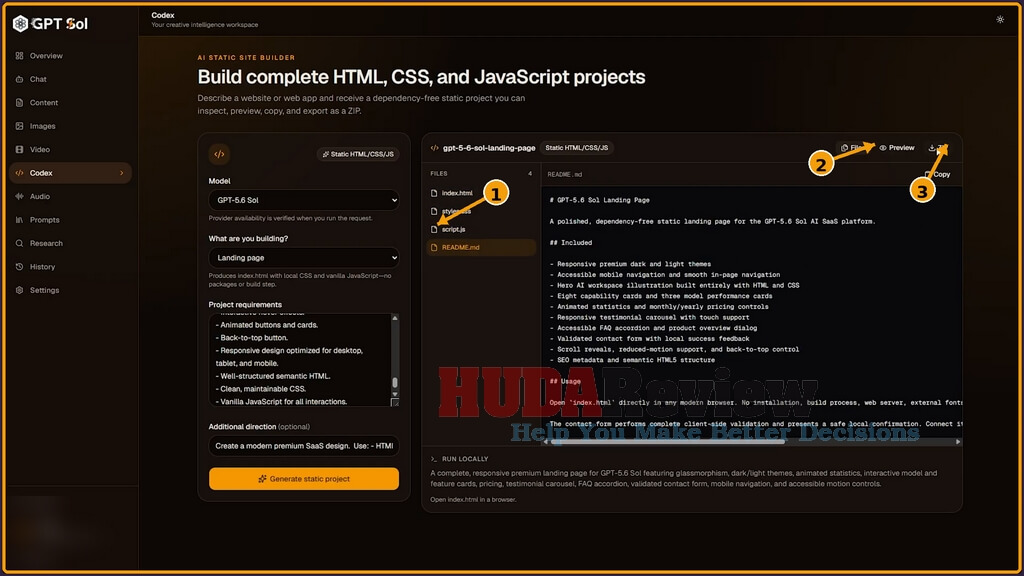The width and height of the screenshot is (1024, 576).
Task: Open the Model dropdown showing GPT-5.6 Sol
Action: pyautogui.click(x=304, y=200)
